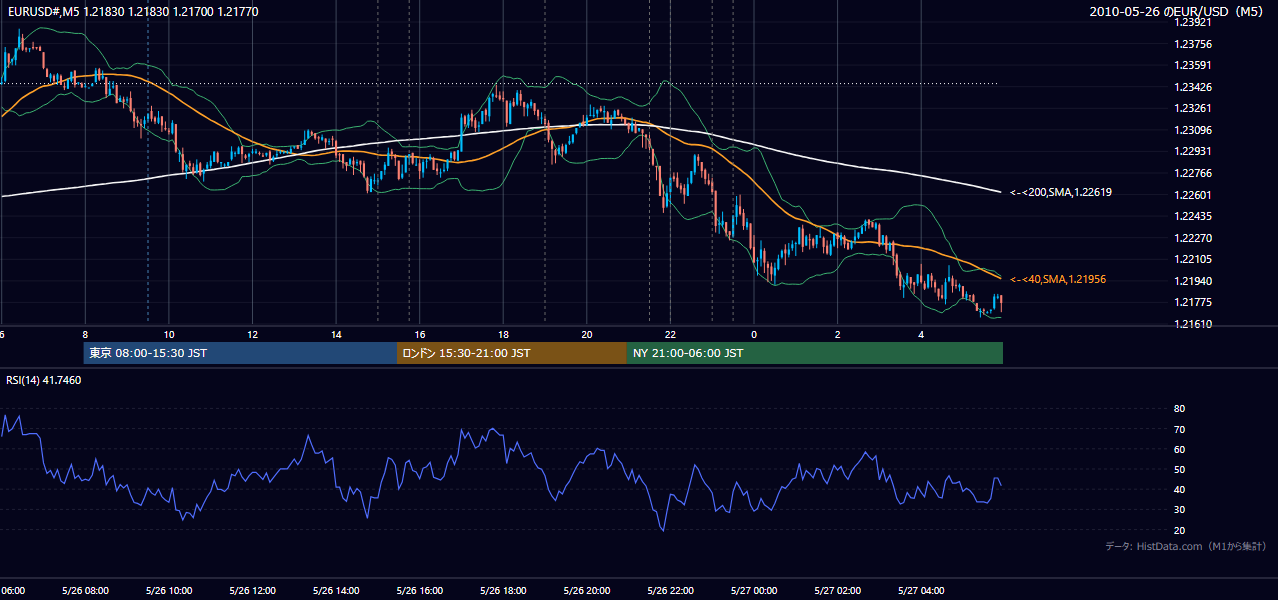Click price axis value 1.23426
Screen dimensions: 1278x600
coord(1193,87)
